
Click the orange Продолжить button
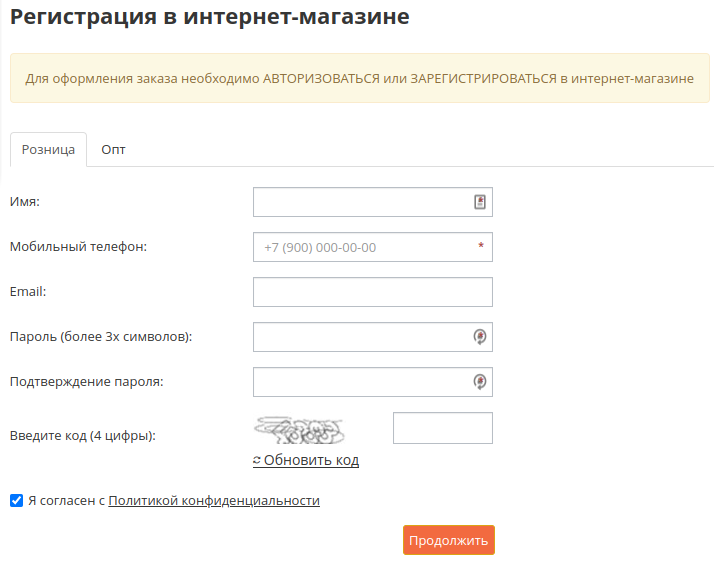[449, 540]
